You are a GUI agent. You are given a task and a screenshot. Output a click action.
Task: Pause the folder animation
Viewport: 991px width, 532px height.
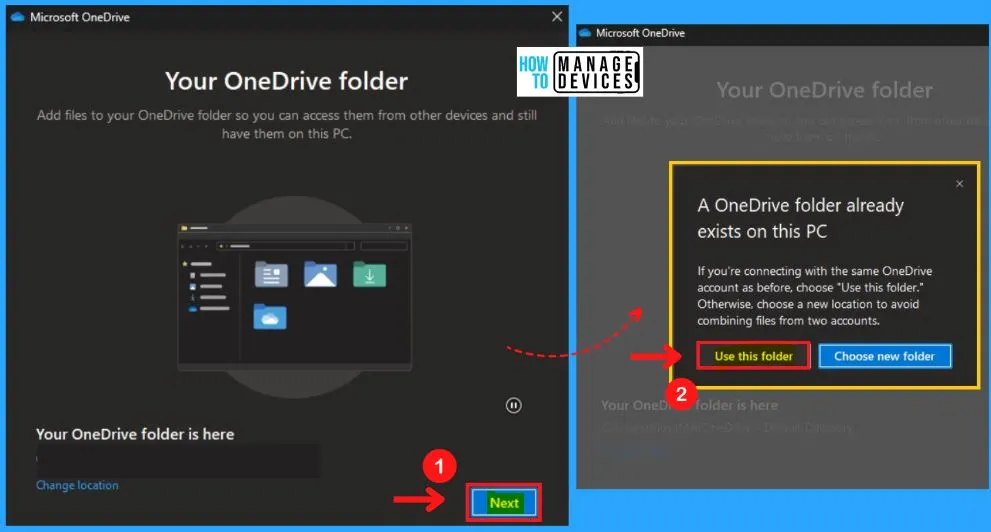(514, 406)
